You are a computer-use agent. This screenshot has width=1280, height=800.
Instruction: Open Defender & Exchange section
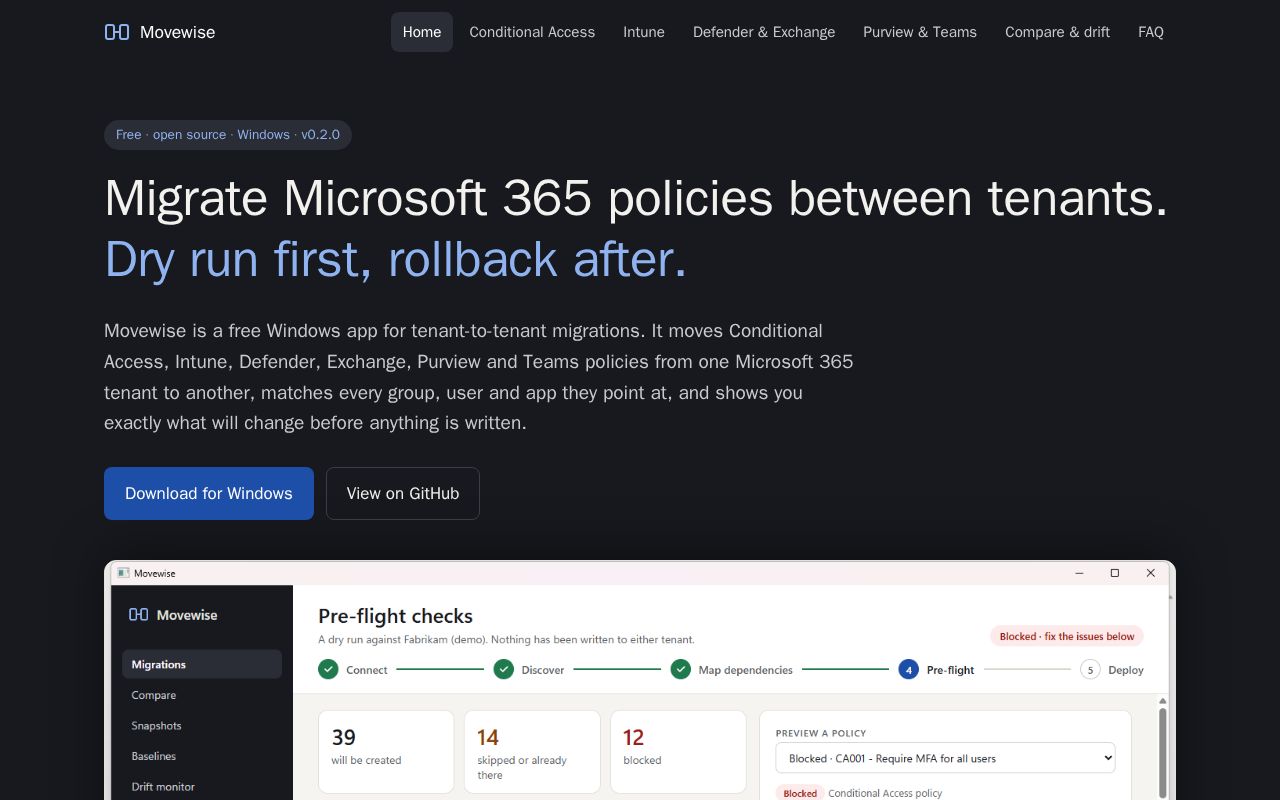[x=764, y=32]
